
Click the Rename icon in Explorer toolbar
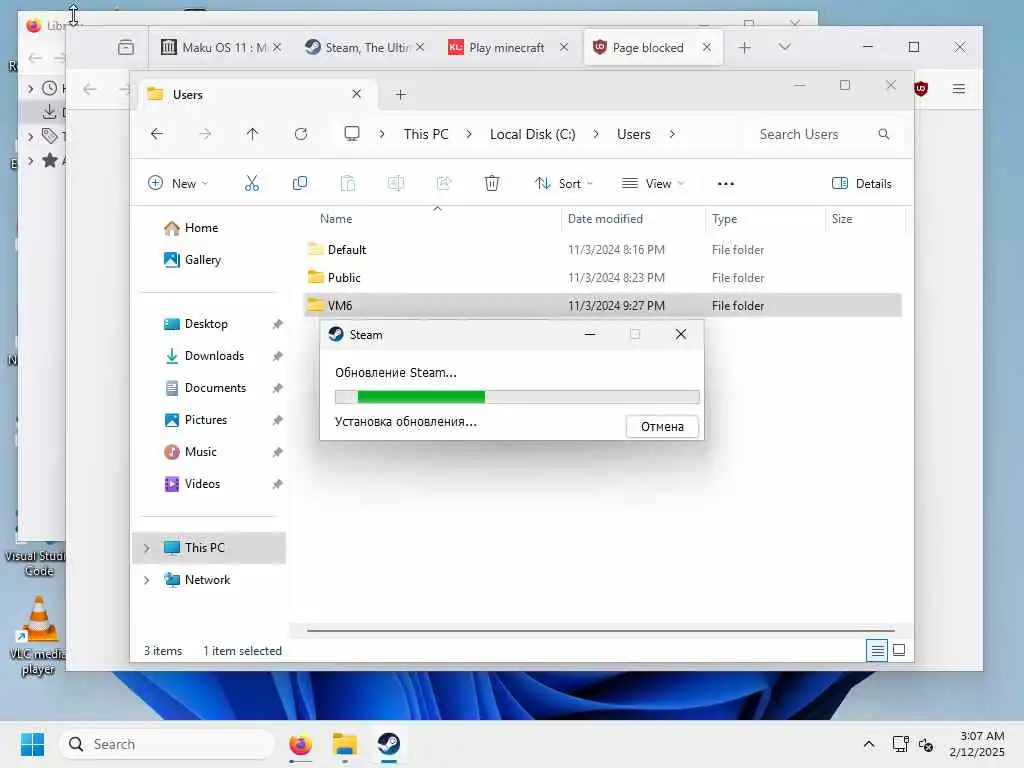click(396, 184)
